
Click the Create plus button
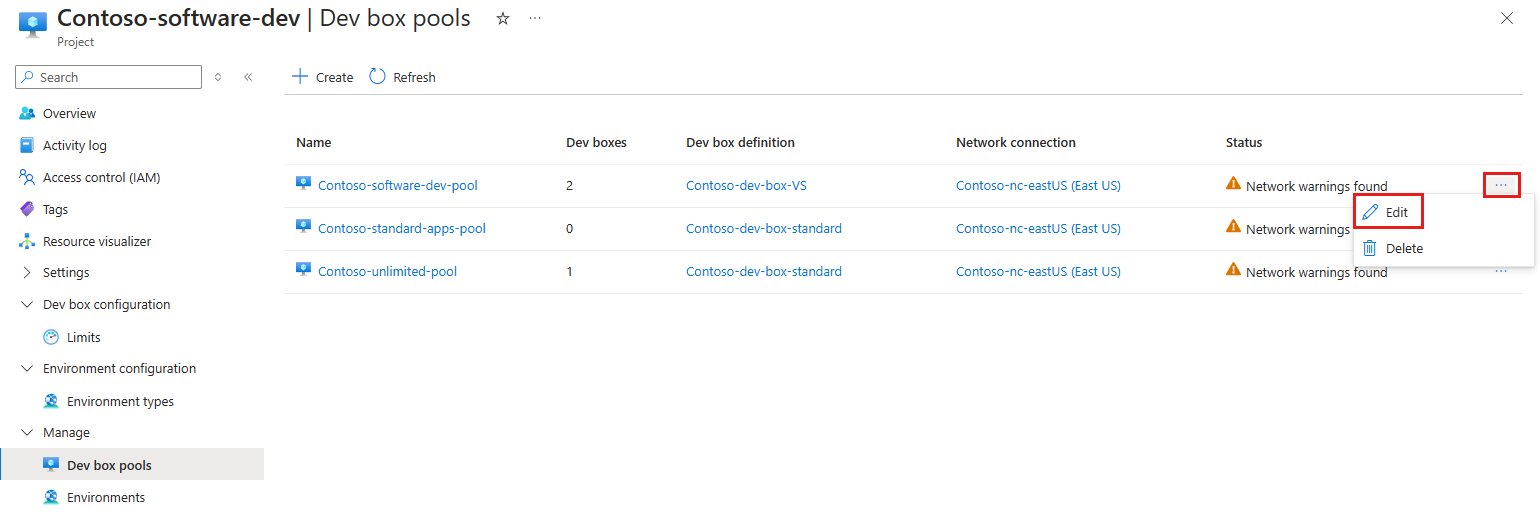[x=322, y=77]
